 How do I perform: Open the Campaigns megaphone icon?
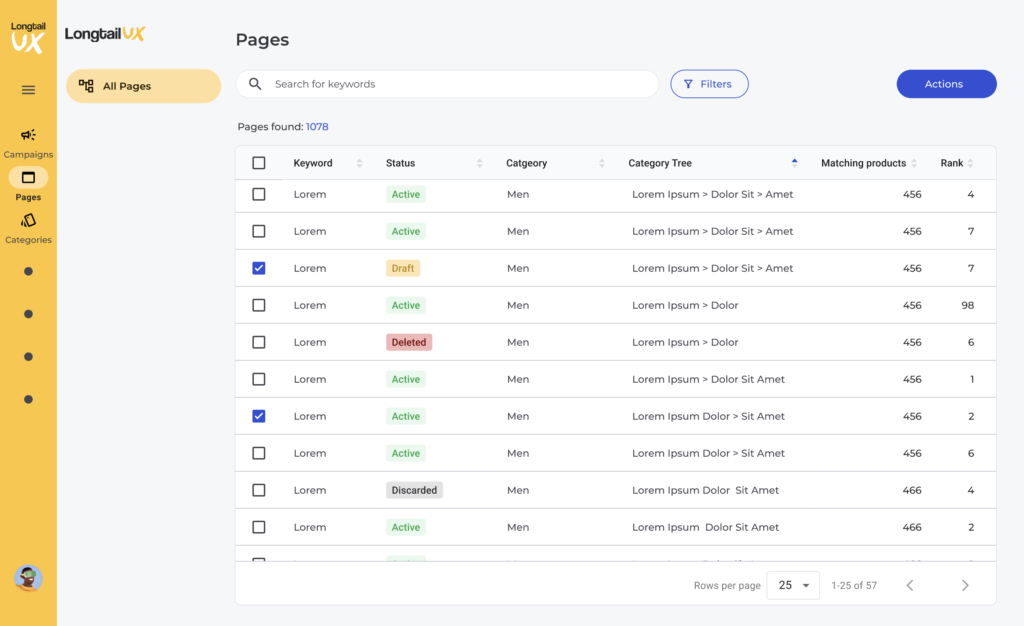pos(28,135)
